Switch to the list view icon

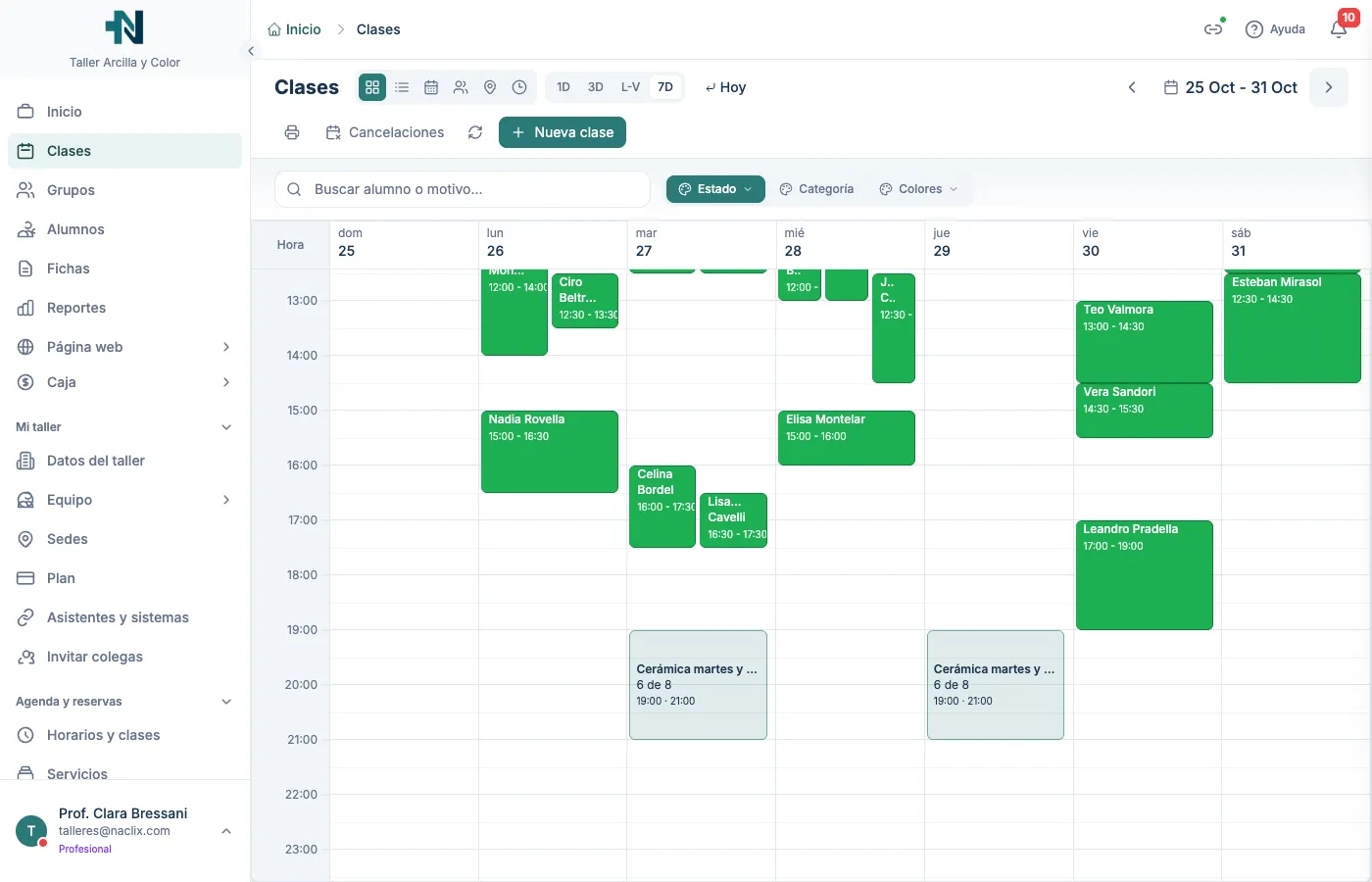(x=402, y=87)
